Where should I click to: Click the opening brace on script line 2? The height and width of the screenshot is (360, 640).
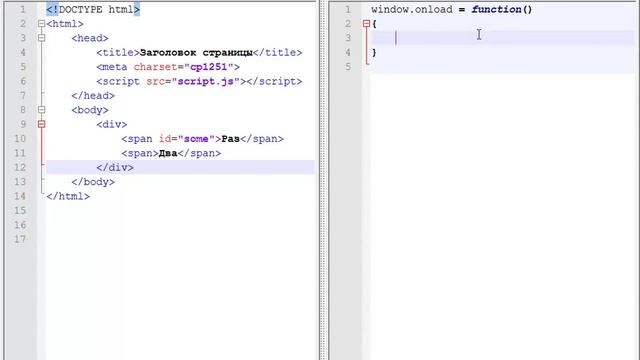point(374,24)
